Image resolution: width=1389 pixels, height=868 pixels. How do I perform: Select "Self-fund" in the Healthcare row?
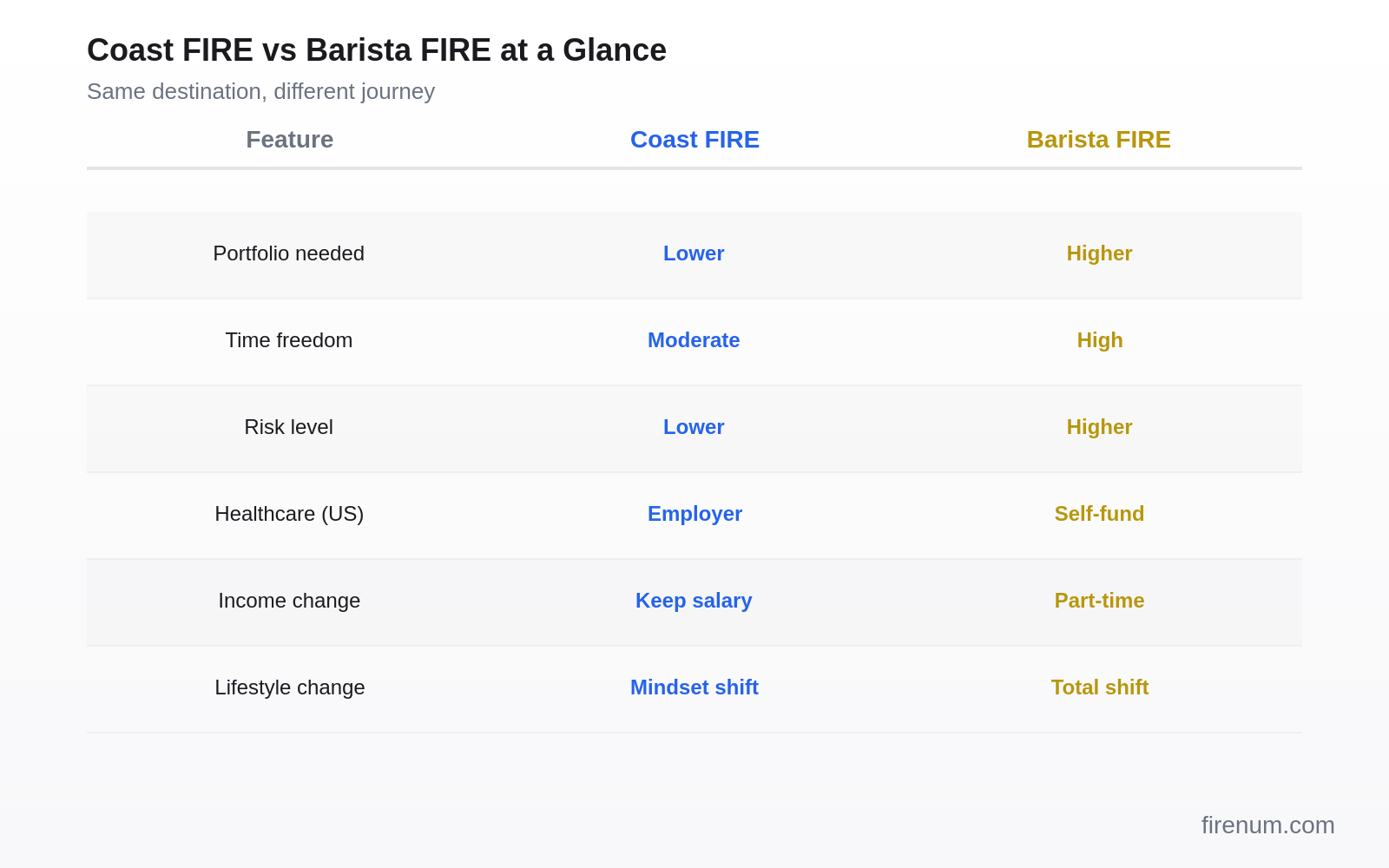point(1099,514)
